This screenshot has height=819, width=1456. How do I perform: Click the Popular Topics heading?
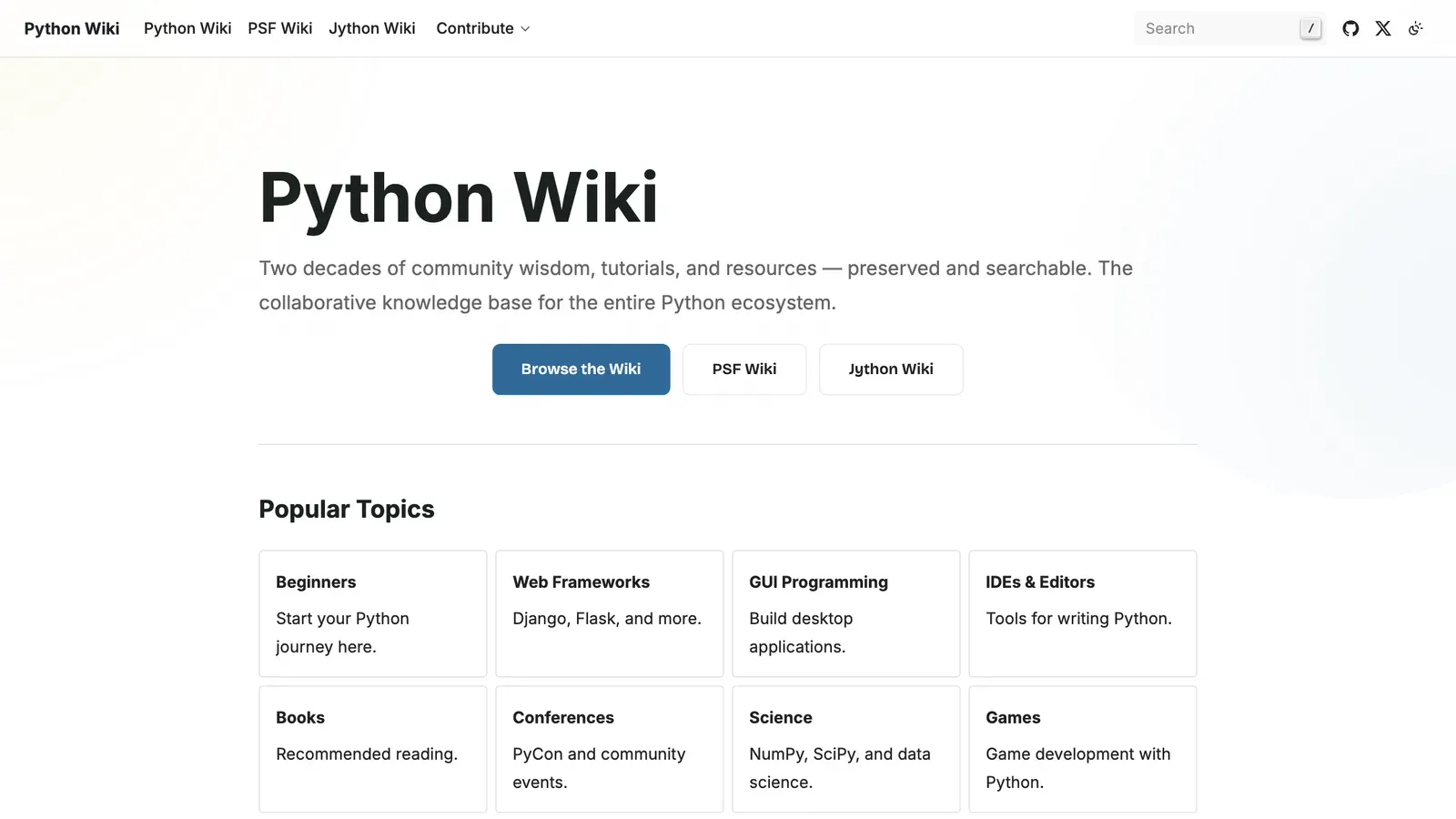click(x=347, y=510)
